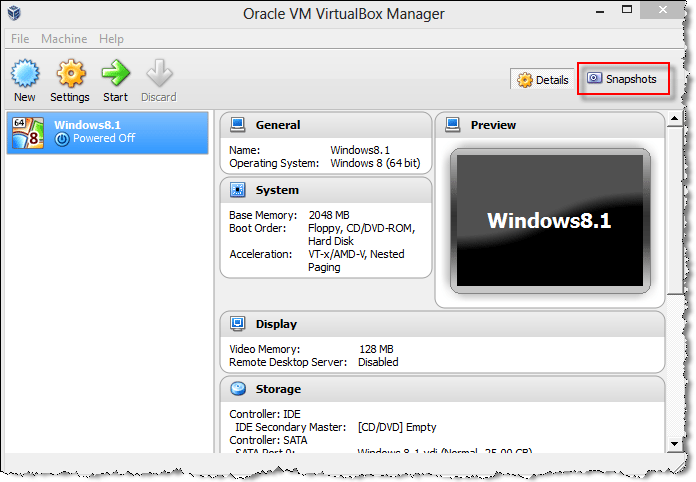Viewport: 696px width, 482px height.
Task: Click the Acceleration label in System
Action: click(261, 254)
